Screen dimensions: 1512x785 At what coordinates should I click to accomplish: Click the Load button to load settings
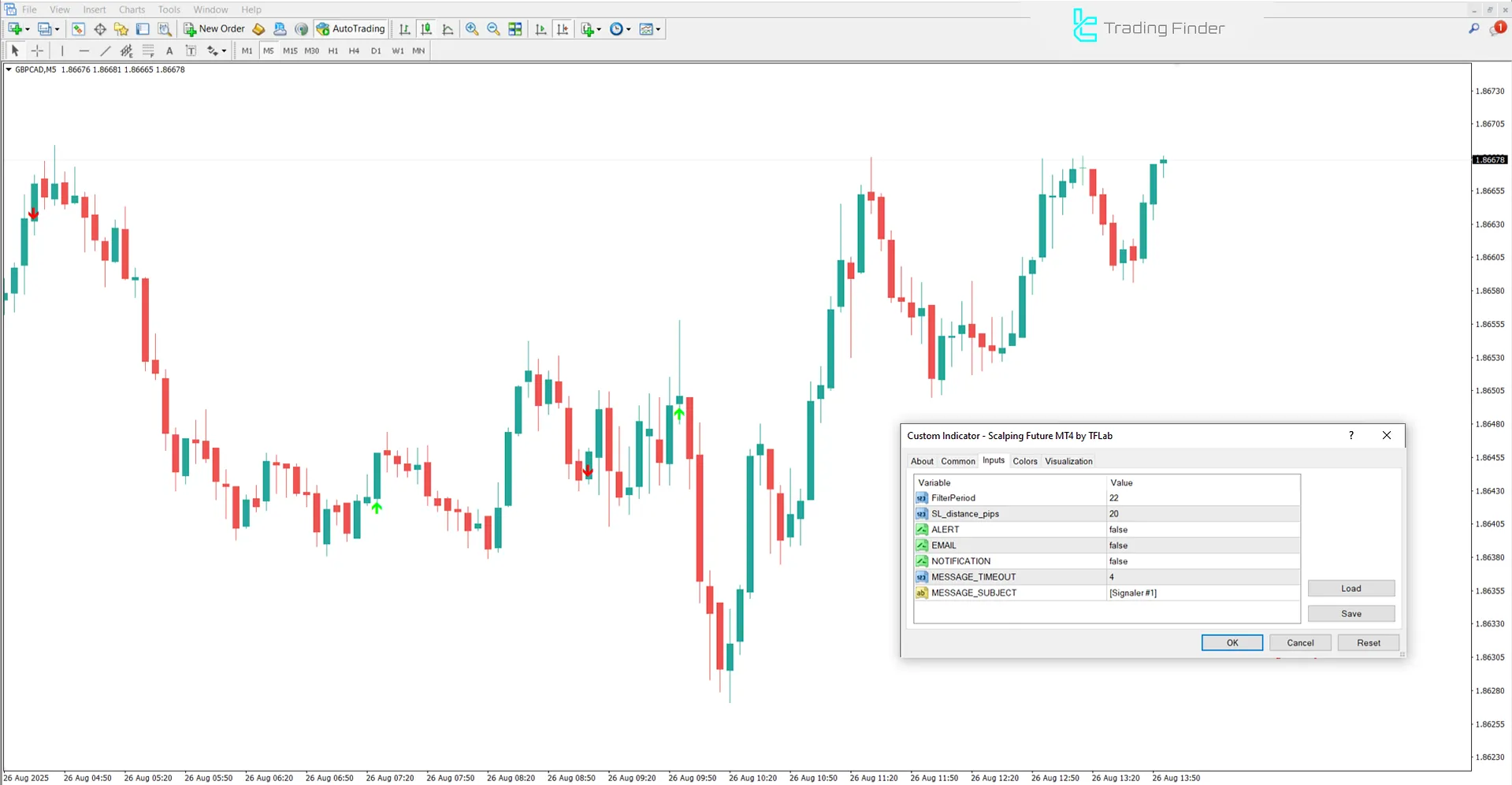pyautogui.click(x=1350, y=588)
